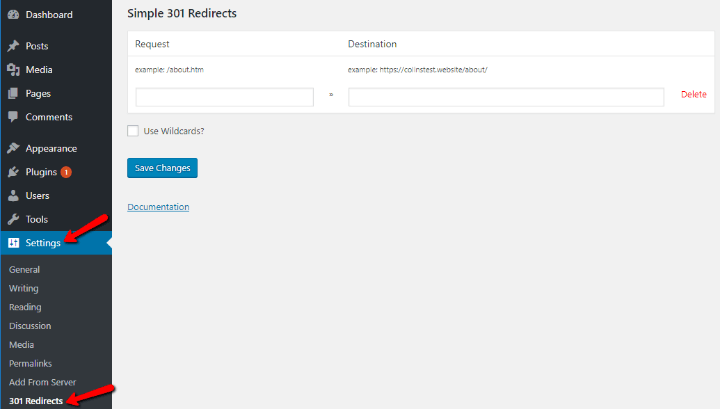Image resolution: width=720 pixels, height=409 pixels.
Task: Click the Comments speech bubble icon
Action: click(13, 117)
